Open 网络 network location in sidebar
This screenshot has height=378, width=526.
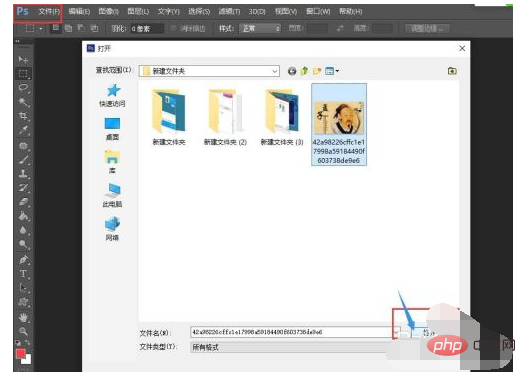(x=112, y=229)
